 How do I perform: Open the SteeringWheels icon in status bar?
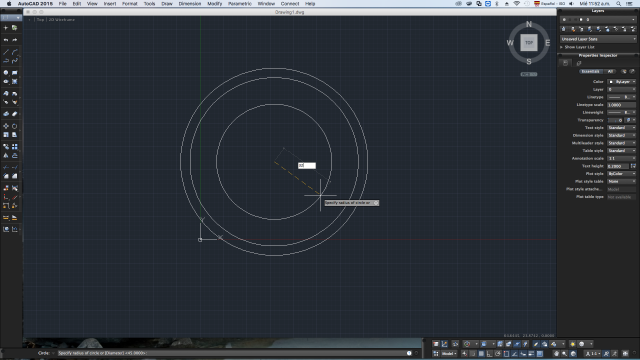573,353
